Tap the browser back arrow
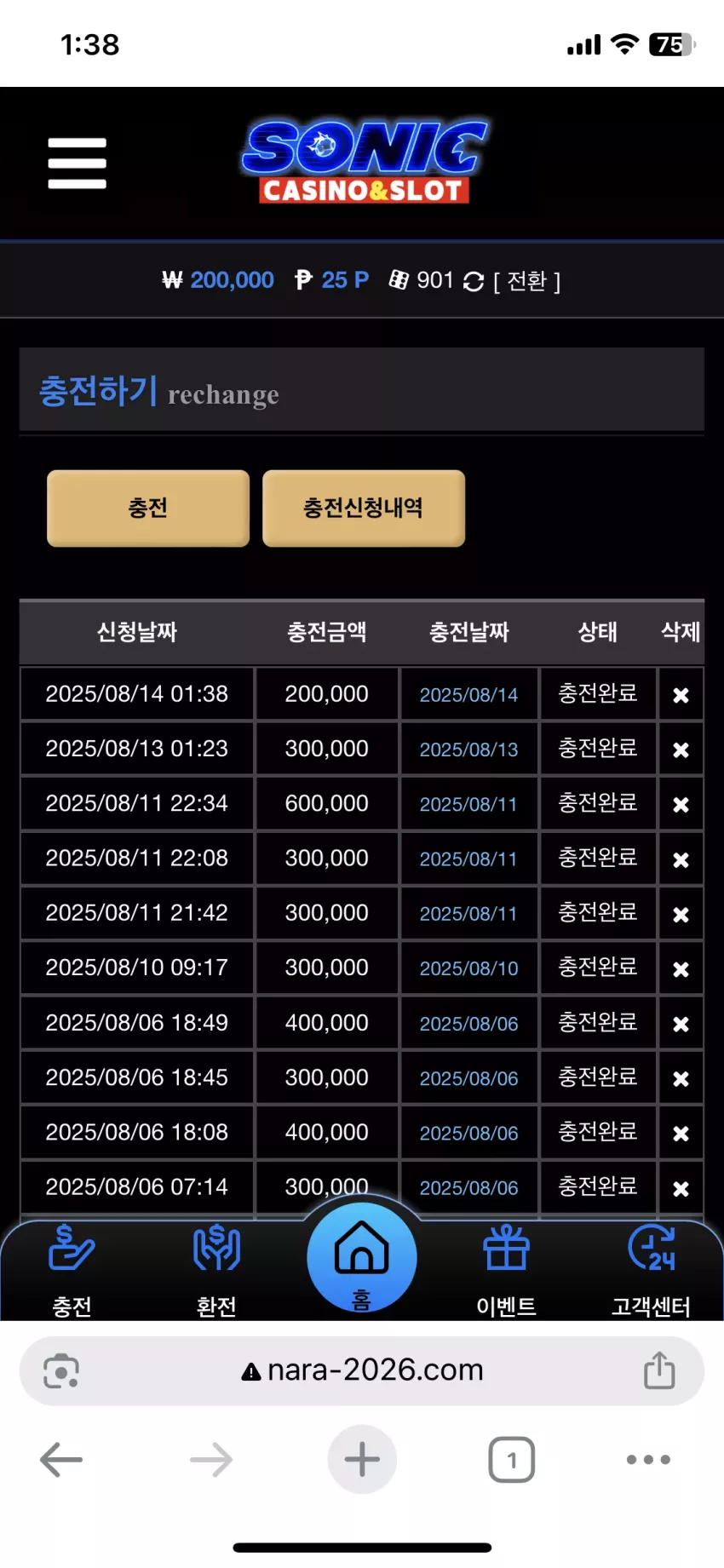Screen dimensions: 724x1568 [x=61, y=1460]
